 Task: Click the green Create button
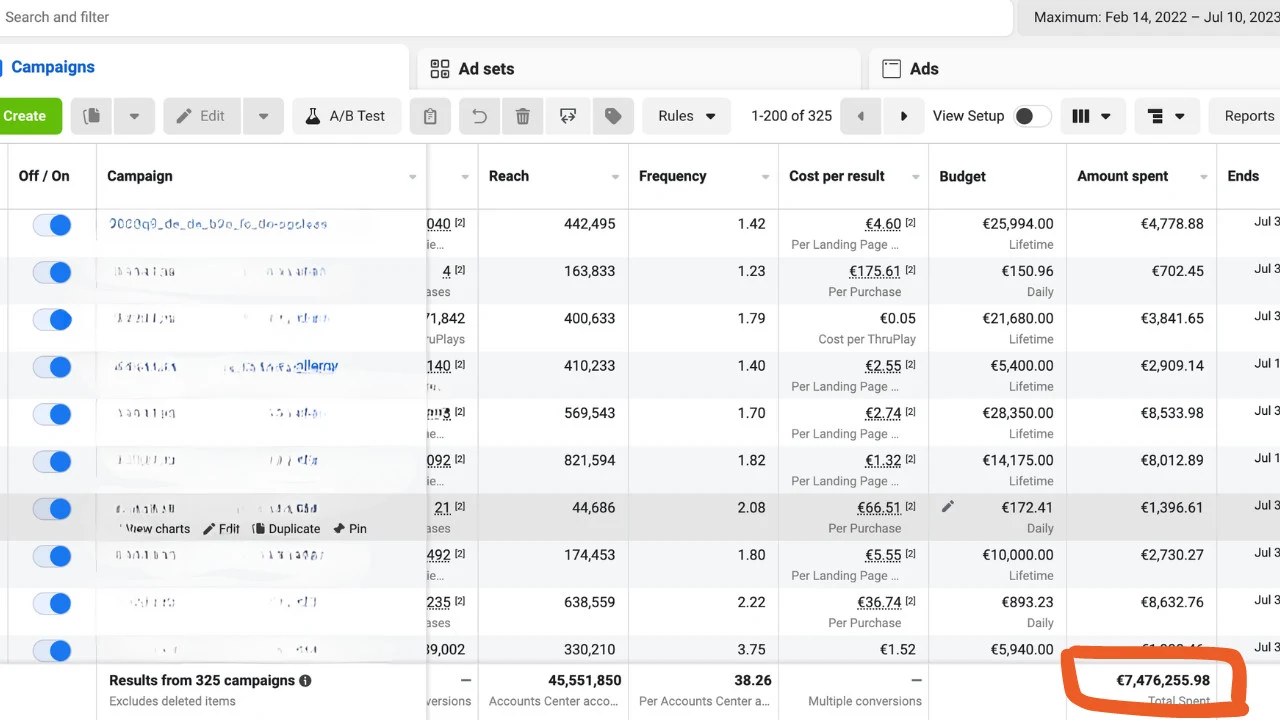26,116
